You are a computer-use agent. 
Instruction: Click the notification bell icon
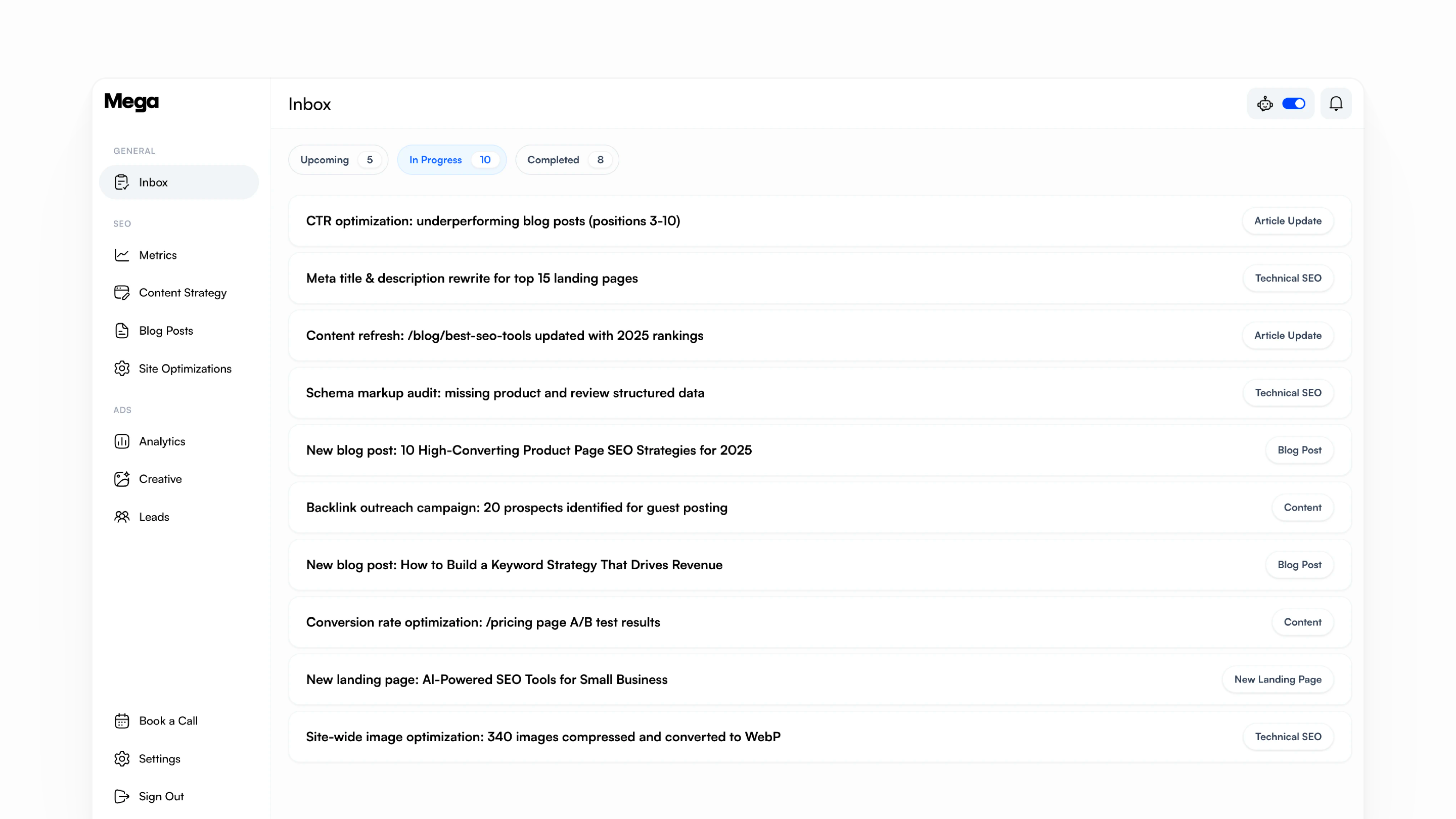[x=1336, y=104]
